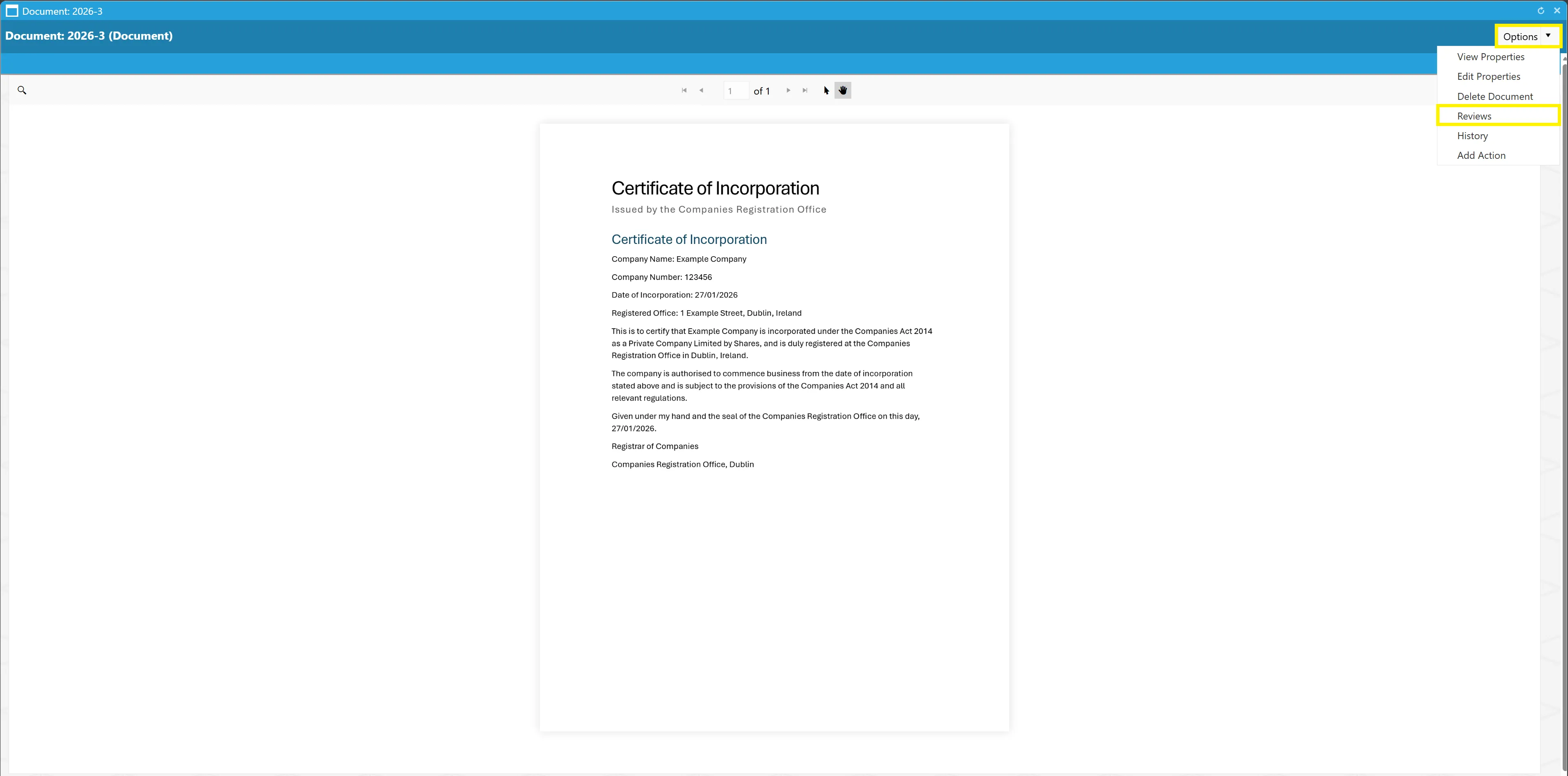Activate the hand pan tool
Screen dimensions: 1568x776
tap(843, 90)
